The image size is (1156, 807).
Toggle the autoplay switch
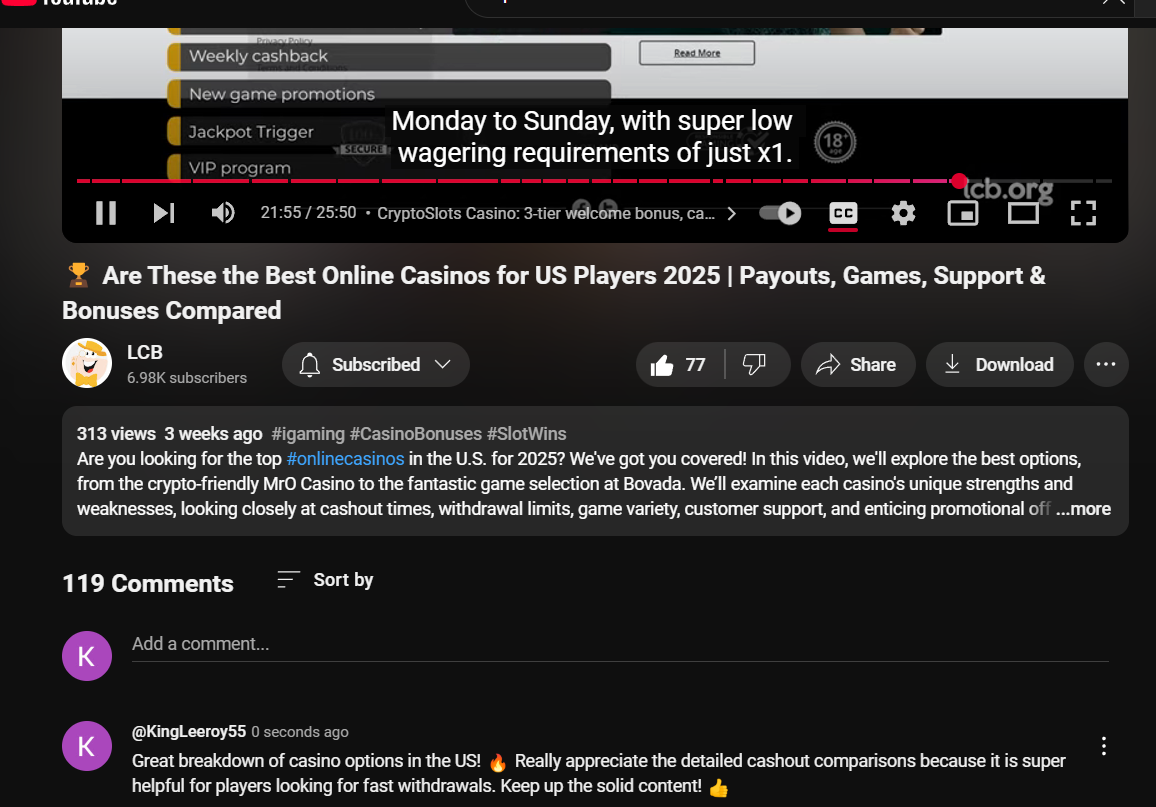pos(781,213)
